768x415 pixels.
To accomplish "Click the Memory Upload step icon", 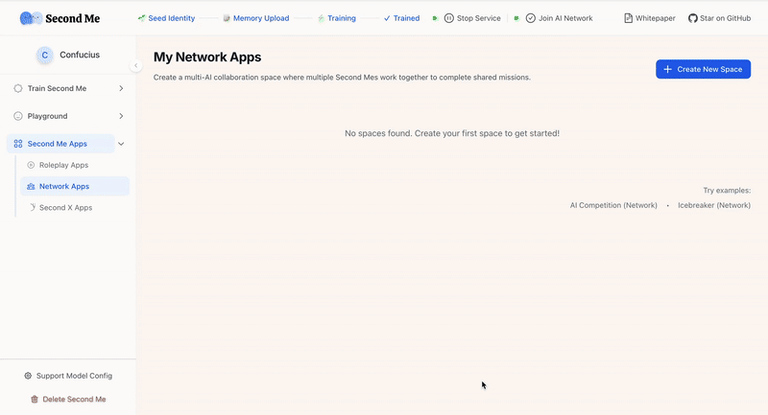I will point(226,18).
